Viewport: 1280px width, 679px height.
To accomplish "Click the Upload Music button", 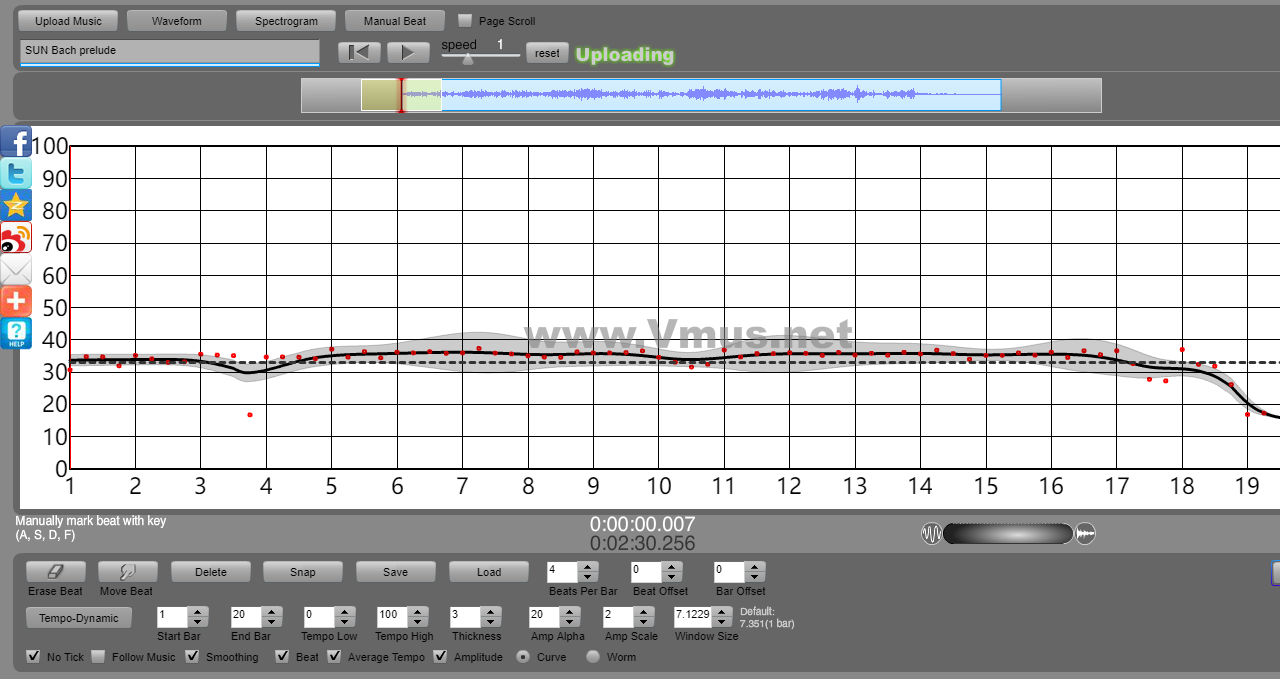I will coord(68,21).
